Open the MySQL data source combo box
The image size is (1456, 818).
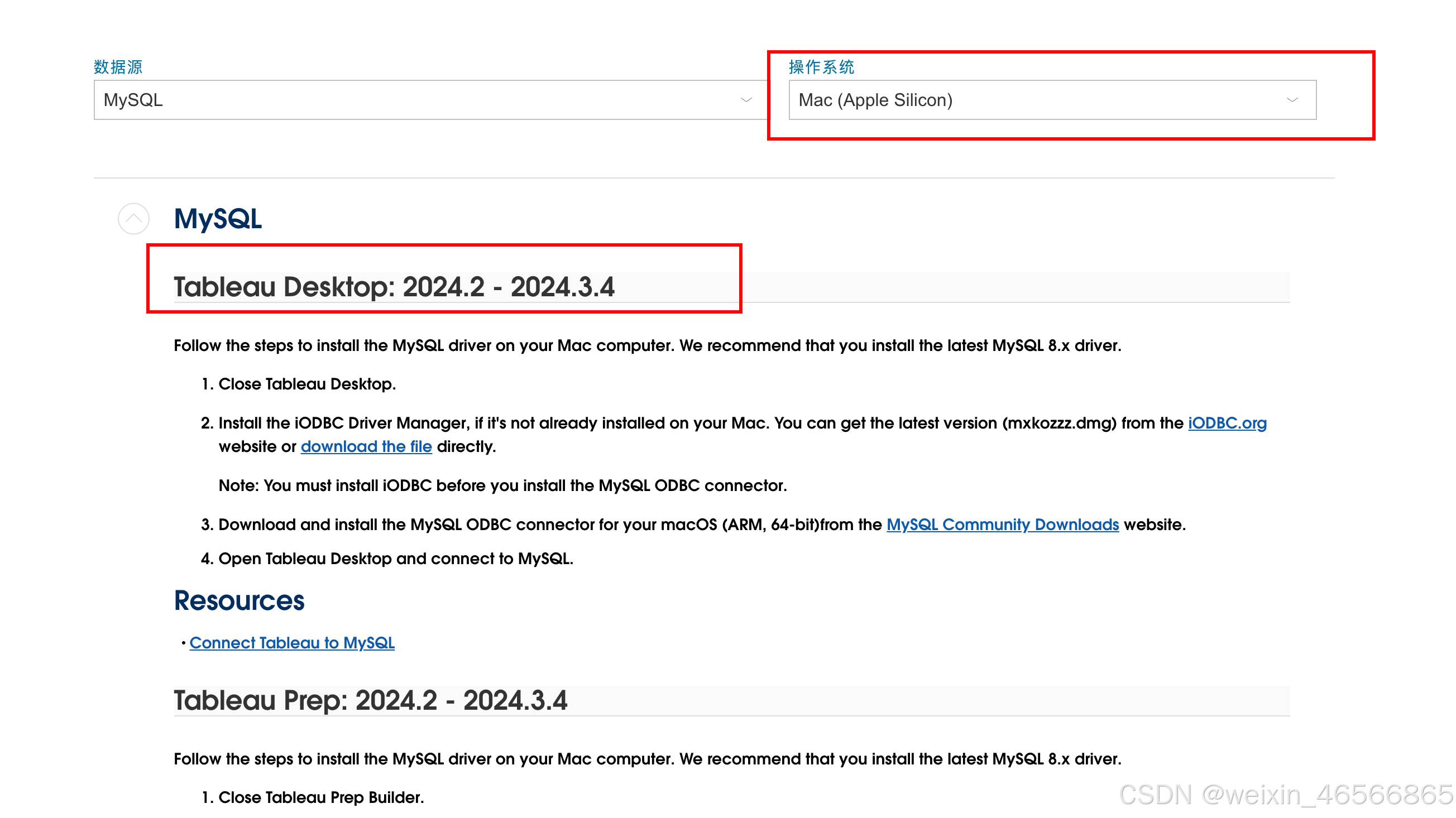point(418,100)
